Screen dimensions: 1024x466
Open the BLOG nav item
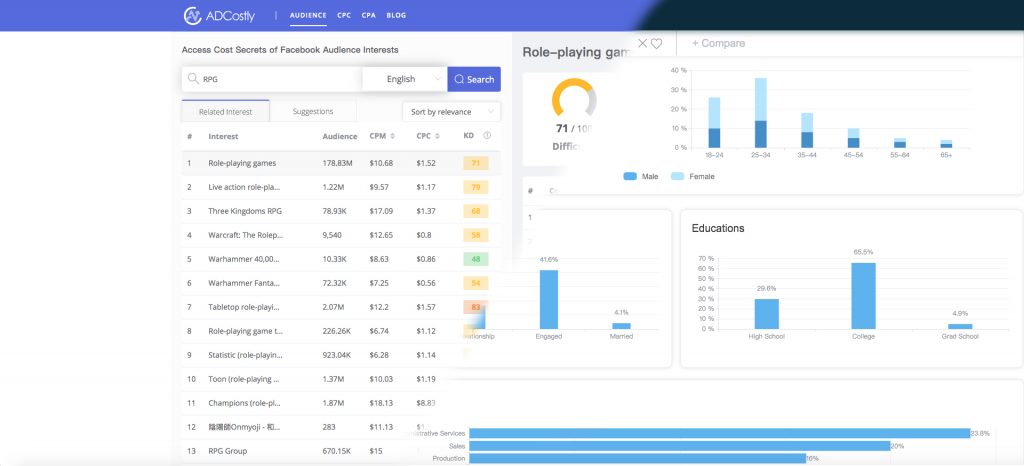click(396, 15)
